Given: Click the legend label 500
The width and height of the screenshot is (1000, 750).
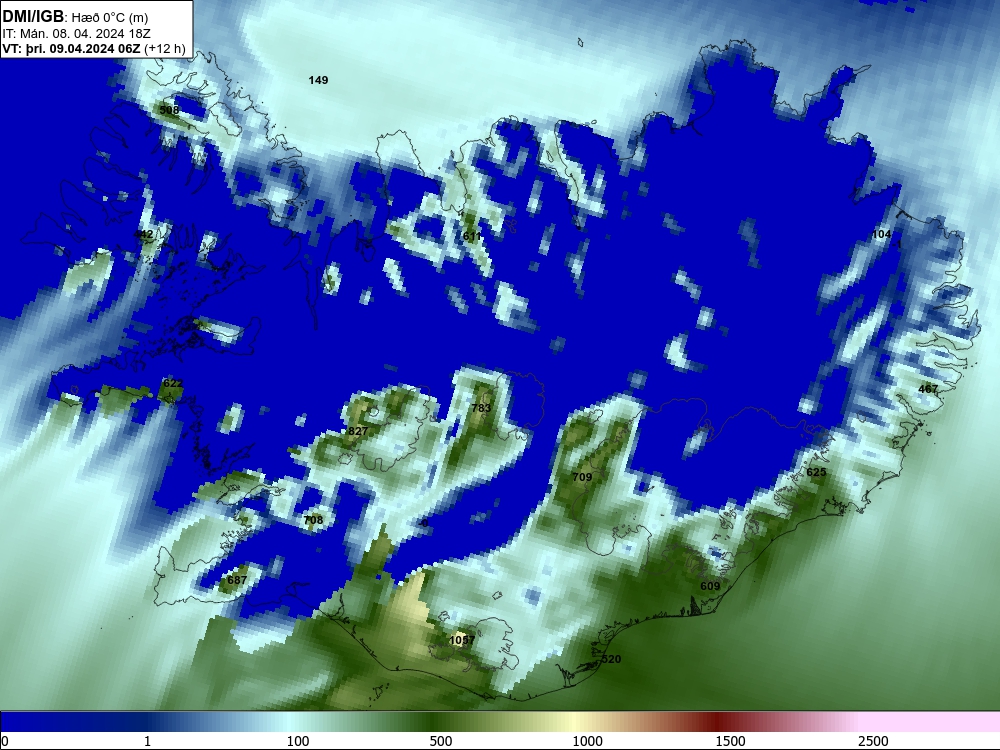Looking at the screenshot, I should tap(441, 741).
